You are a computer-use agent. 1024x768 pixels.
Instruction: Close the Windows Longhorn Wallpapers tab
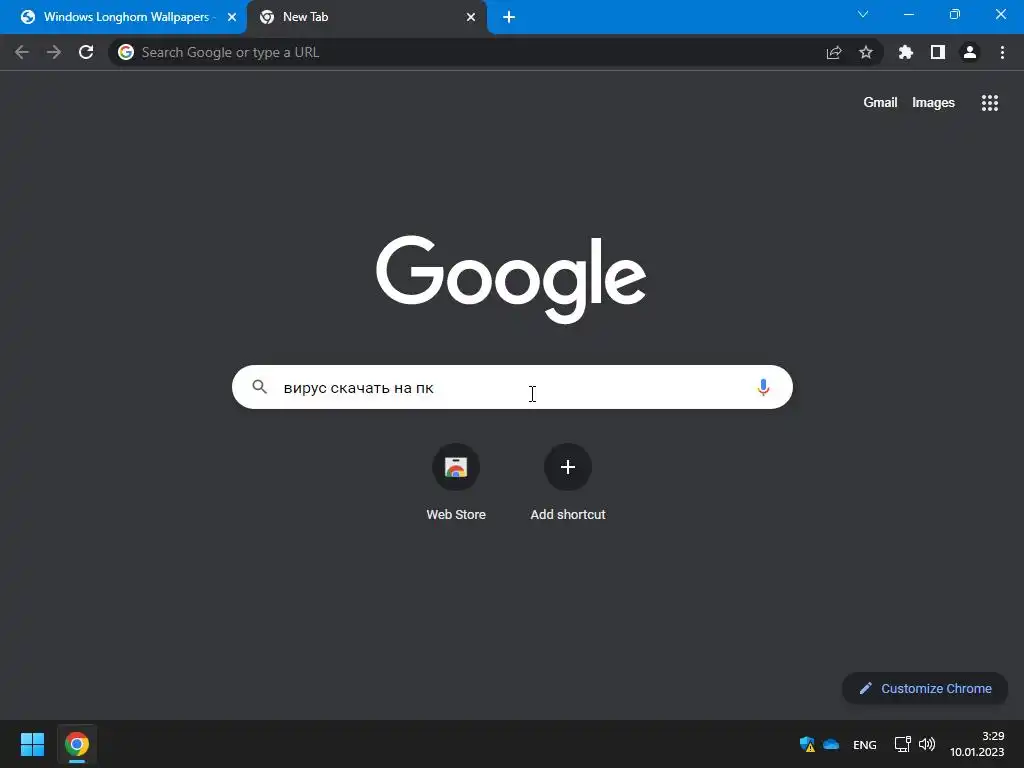pyautogui.click(x=232, y=17)
